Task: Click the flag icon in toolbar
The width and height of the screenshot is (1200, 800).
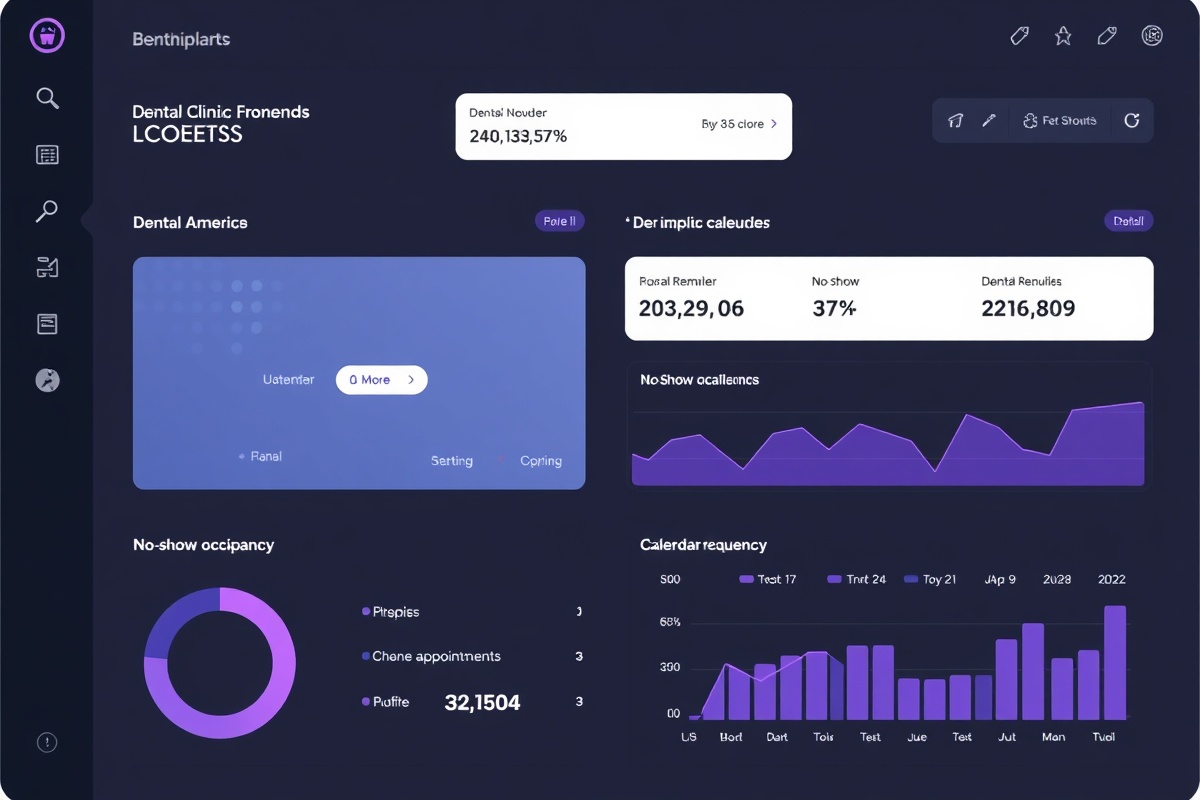Action: (955, 120)
